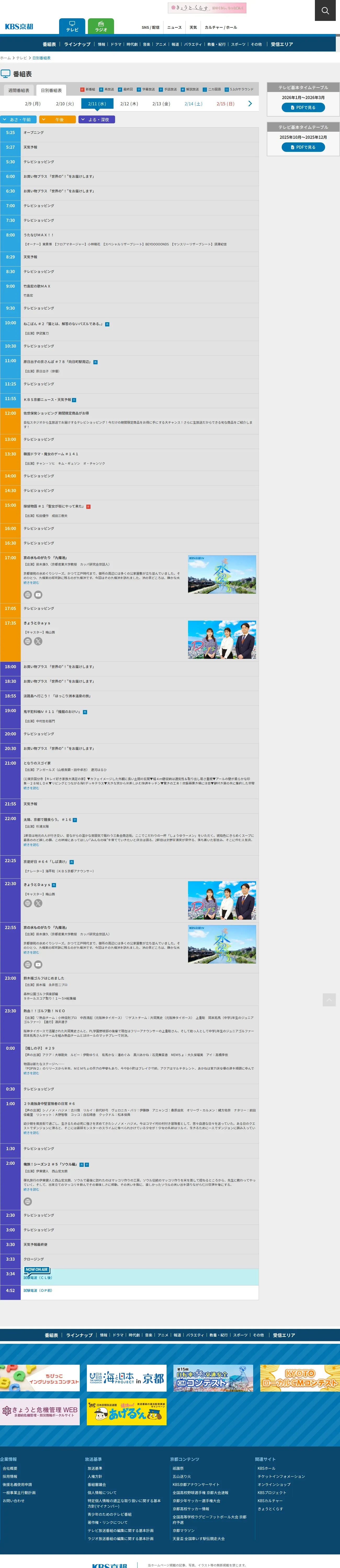340x1568 pixels.
Task: Open 京都マラソン footer link
Action: (183, 1530)
